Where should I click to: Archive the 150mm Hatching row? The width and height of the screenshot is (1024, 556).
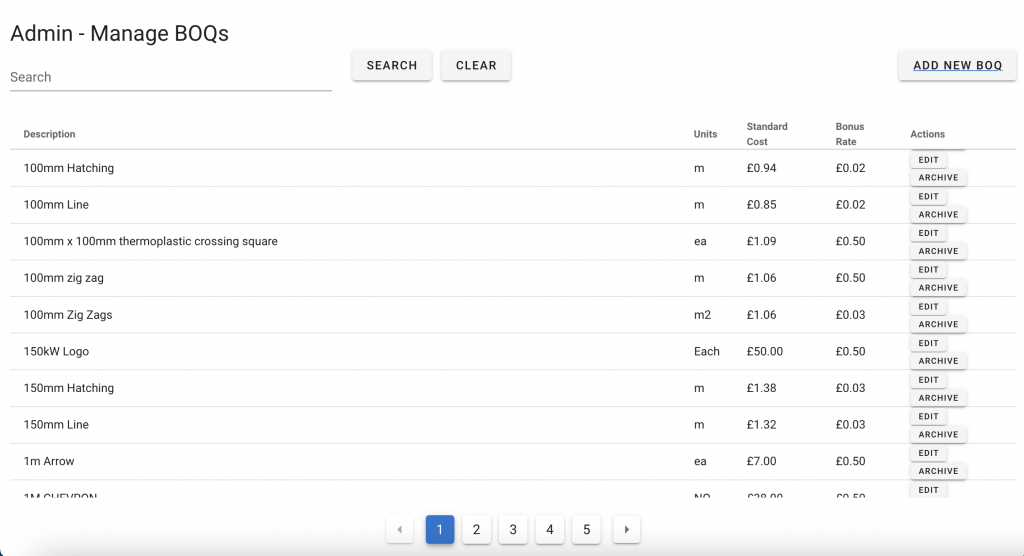click(x=938, y=398)
